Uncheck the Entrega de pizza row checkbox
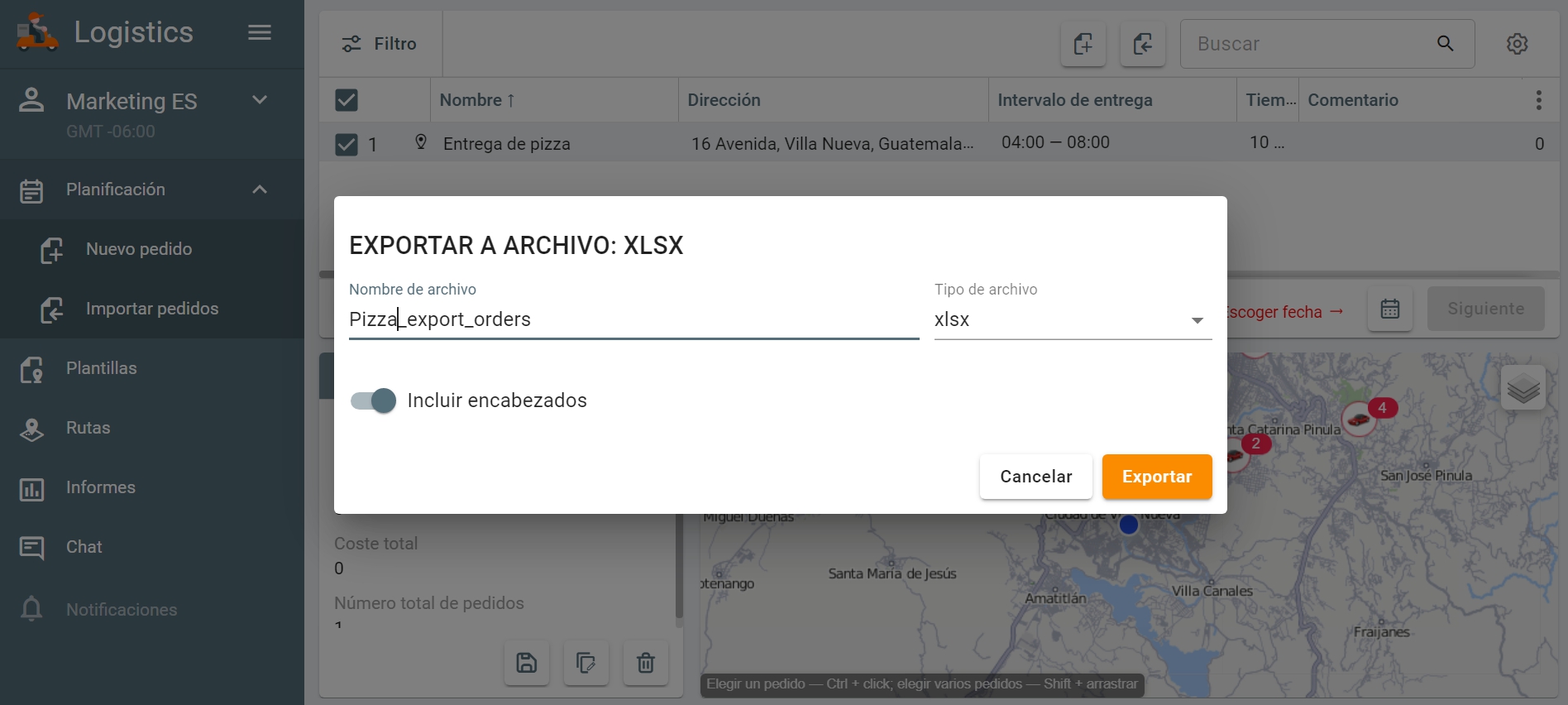 347,145
